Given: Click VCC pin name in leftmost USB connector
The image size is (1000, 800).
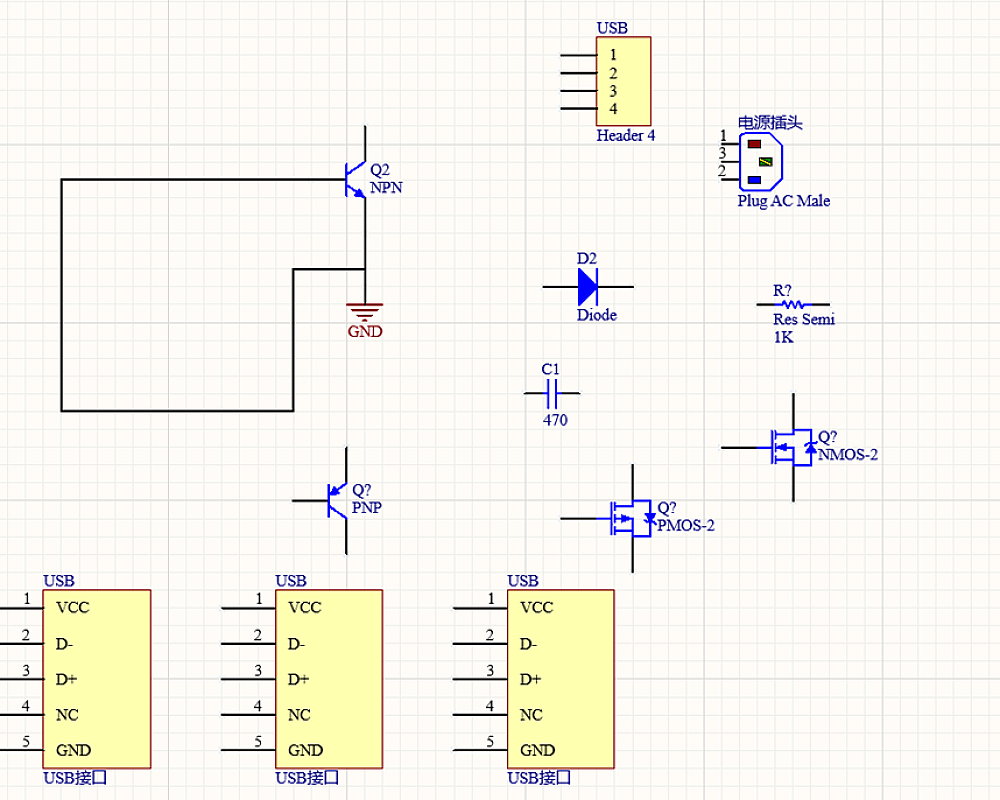Looking at the screenshot, I should [73, 607].
